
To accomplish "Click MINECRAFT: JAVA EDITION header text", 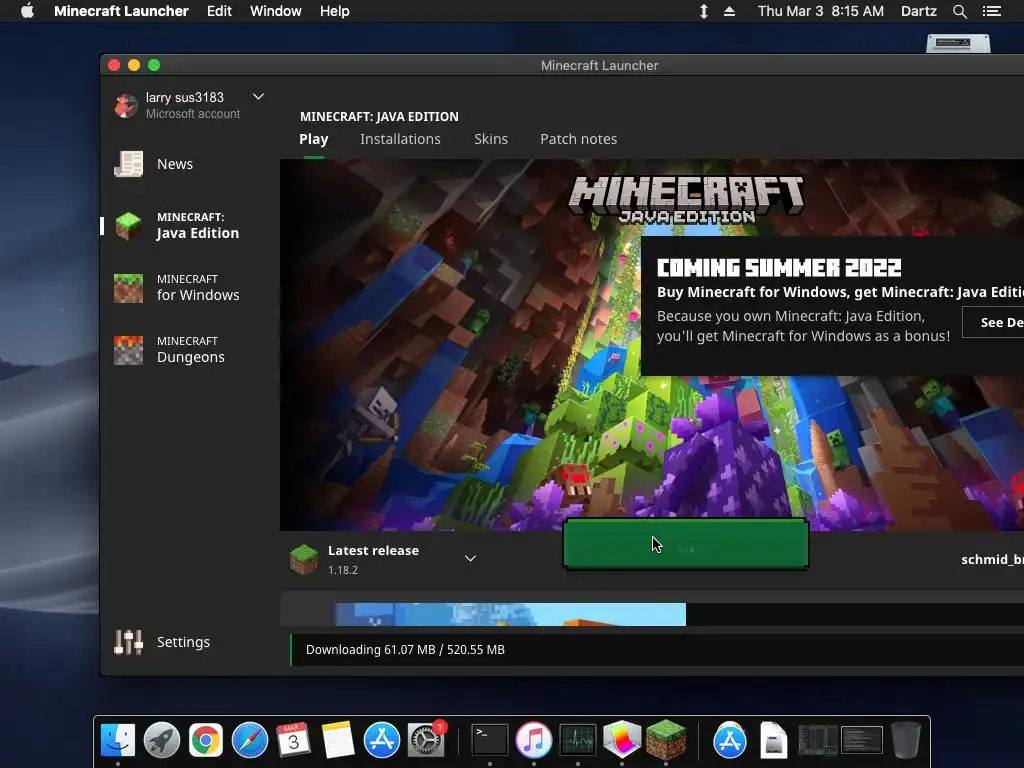I will pyautogui.click(x=379, y=117).
